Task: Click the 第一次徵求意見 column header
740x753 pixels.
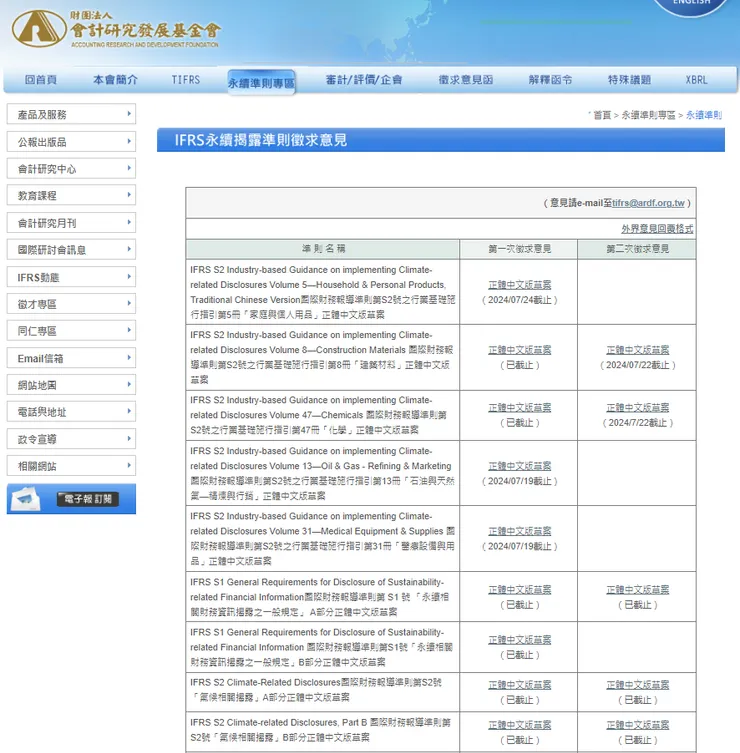Action: pos(519,249)
